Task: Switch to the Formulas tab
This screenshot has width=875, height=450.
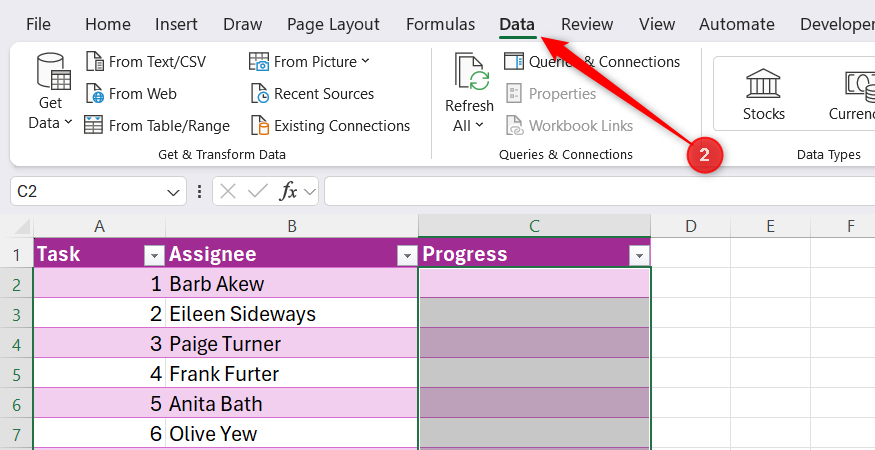Action: pyautogui.click(x=440, y=25)
